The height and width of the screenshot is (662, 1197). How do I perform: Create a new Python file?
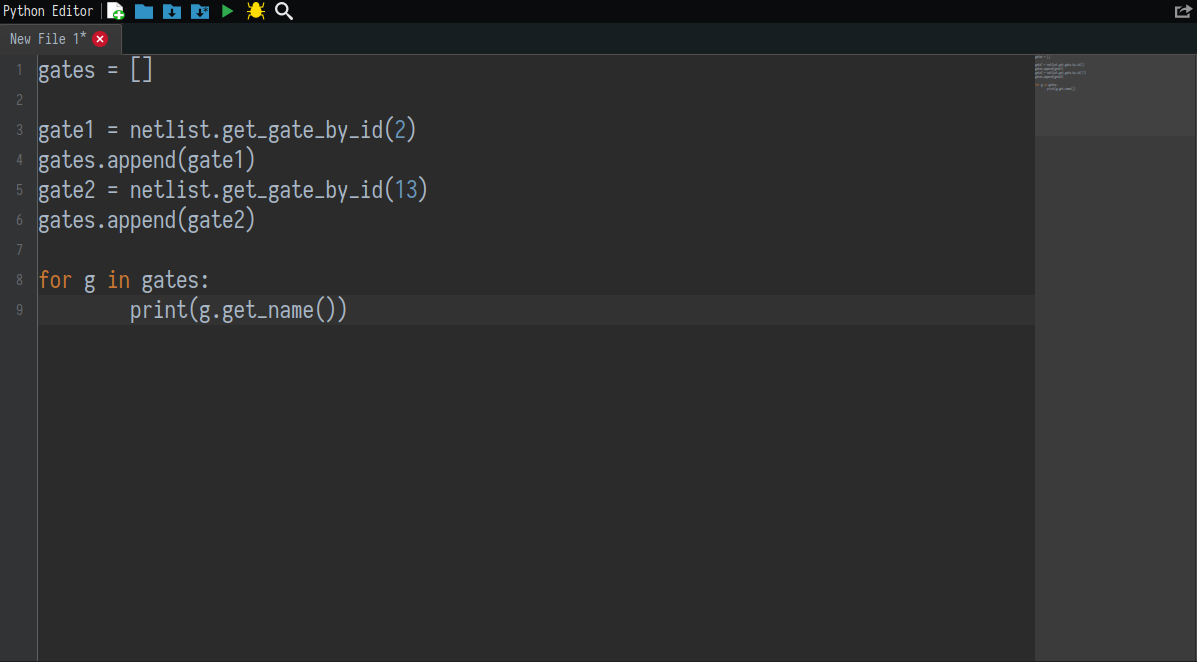pos(115,11)
